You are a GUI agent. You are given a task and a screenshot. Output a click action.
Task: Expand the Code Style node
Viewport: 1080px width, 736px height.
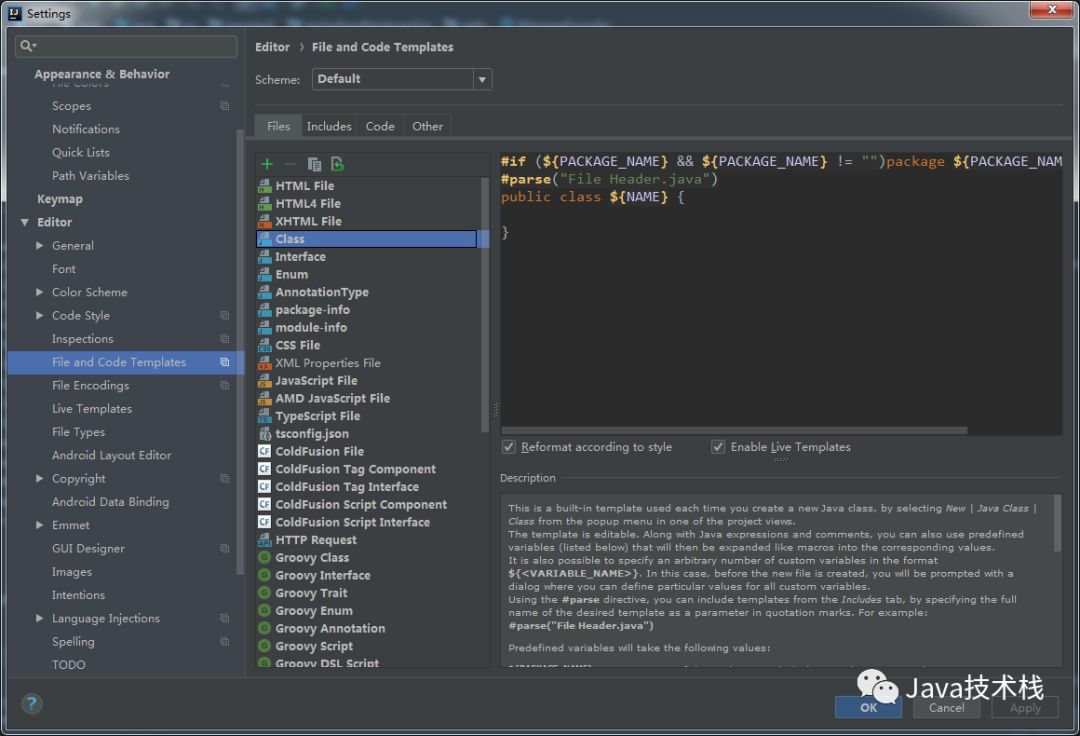click(x=39, y=315)
